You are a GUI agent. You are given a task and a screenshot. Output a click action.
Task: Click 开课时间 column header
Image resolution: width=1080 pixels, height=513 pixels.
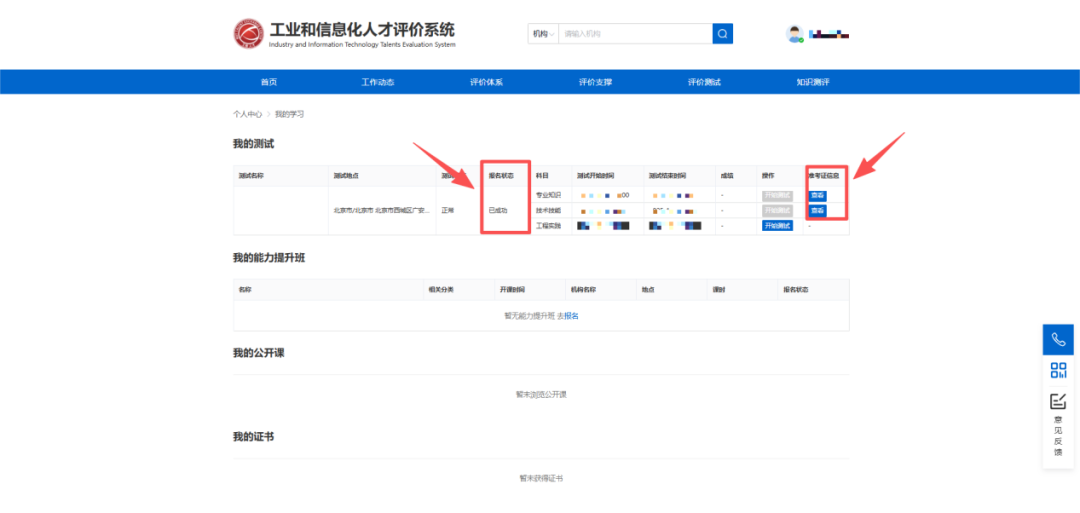[x=512, y=290]
